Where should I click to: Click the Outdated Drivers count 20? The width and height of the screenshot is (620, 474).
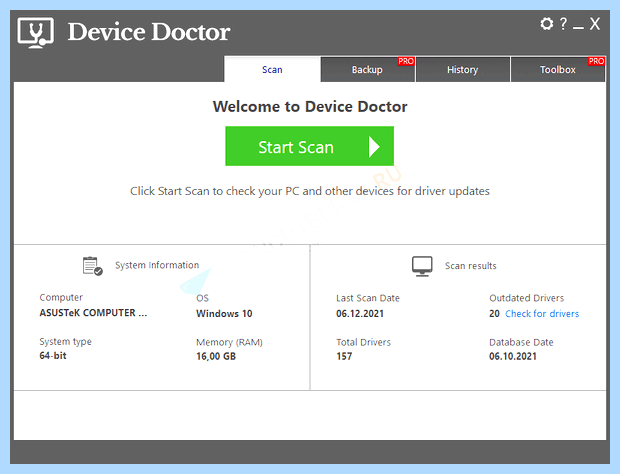[x=494, y=313]
